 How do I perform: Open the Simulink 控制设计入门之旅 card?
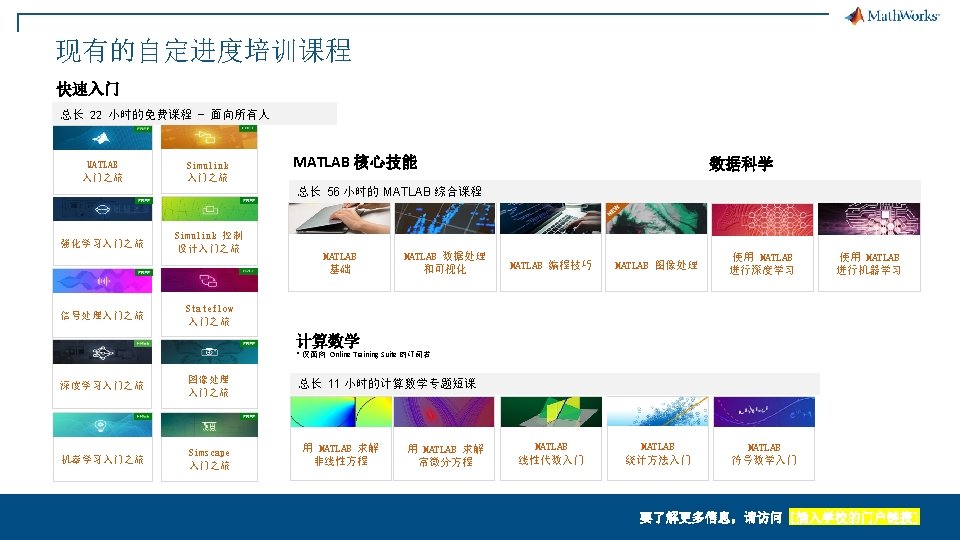click(x=209, y=231)
